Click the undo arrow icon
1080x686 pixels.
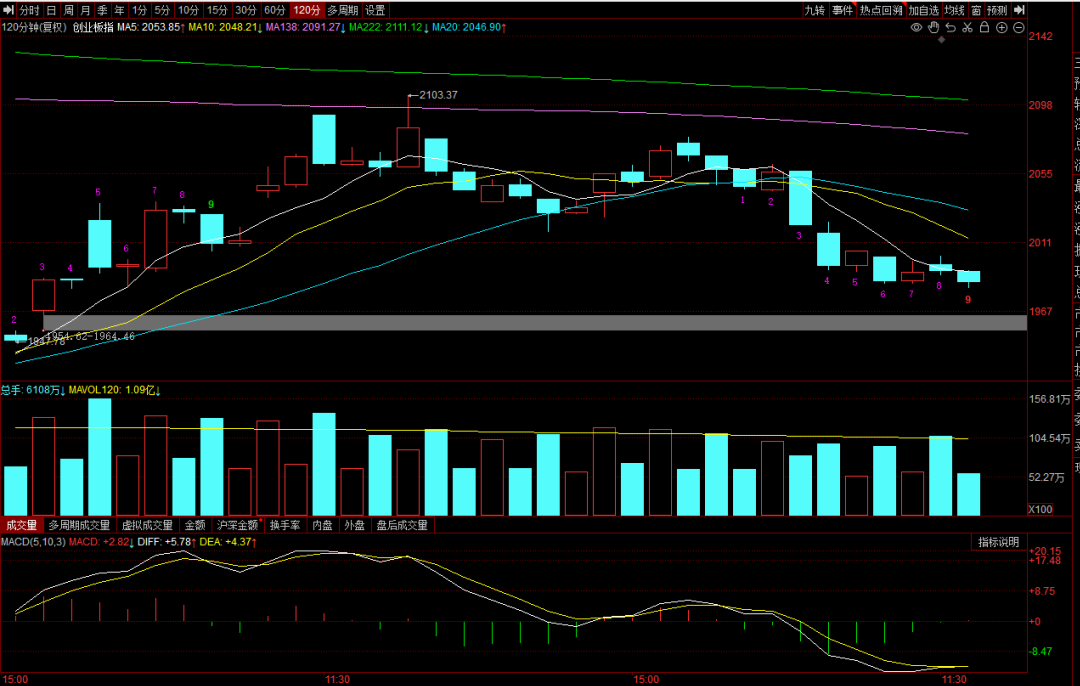click(951, 28)
